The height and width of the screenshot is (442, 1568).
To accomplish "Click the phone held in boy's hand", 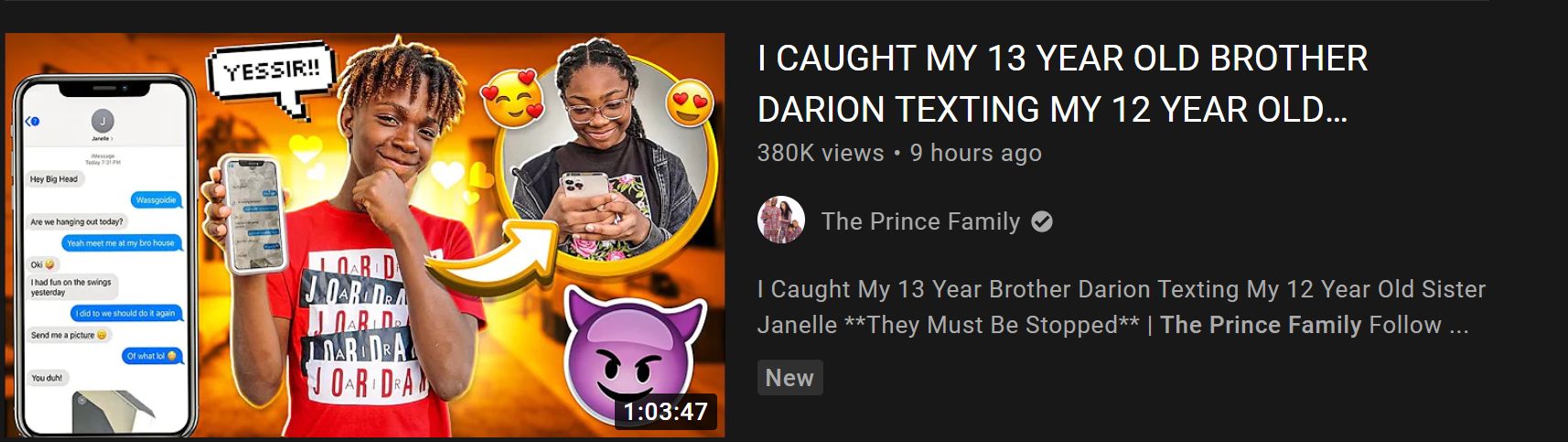I will point(252,213).
